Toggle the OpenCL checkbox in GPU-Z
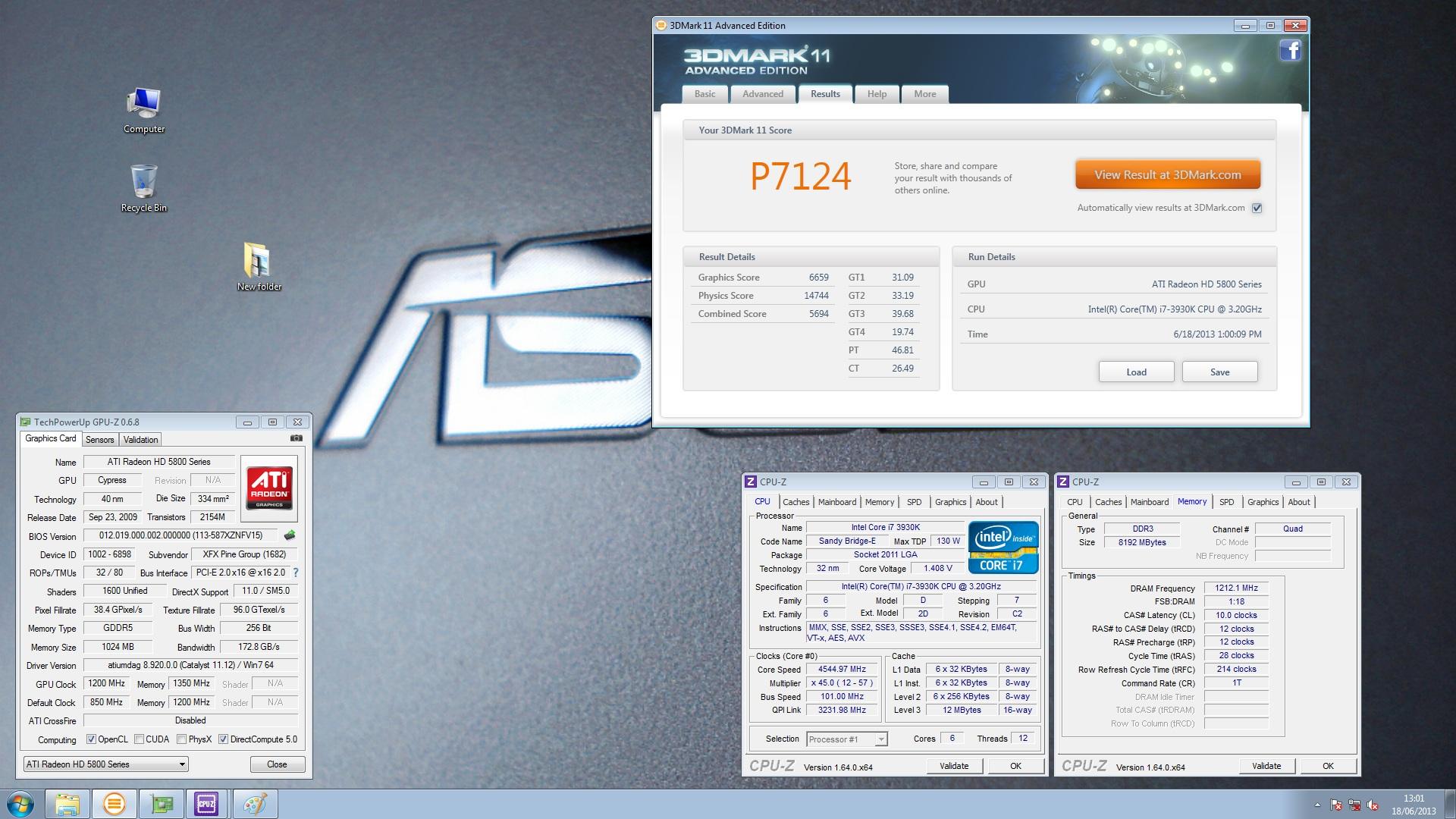This screenshot has height=819, width=1456. click(x=91, y=739)
